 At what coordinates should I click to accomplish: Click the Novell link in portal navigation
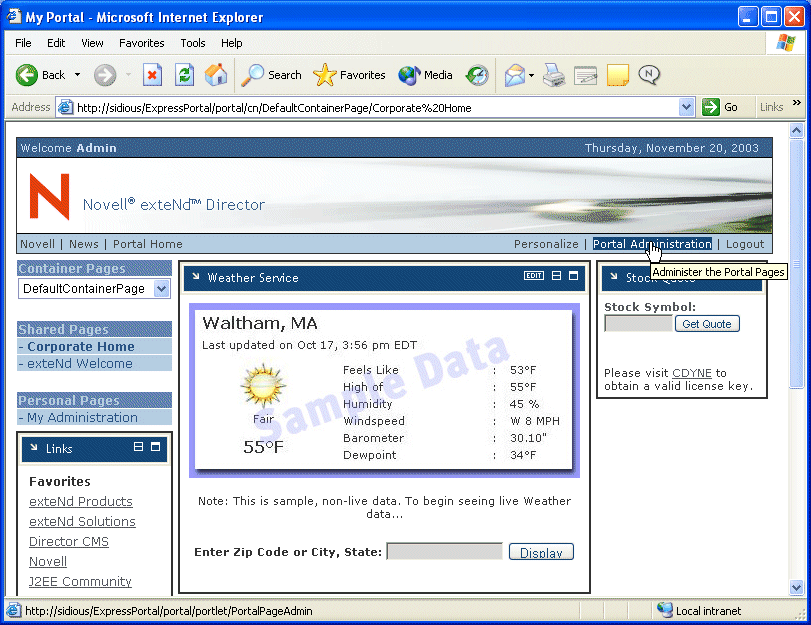[x=37, y=244]
